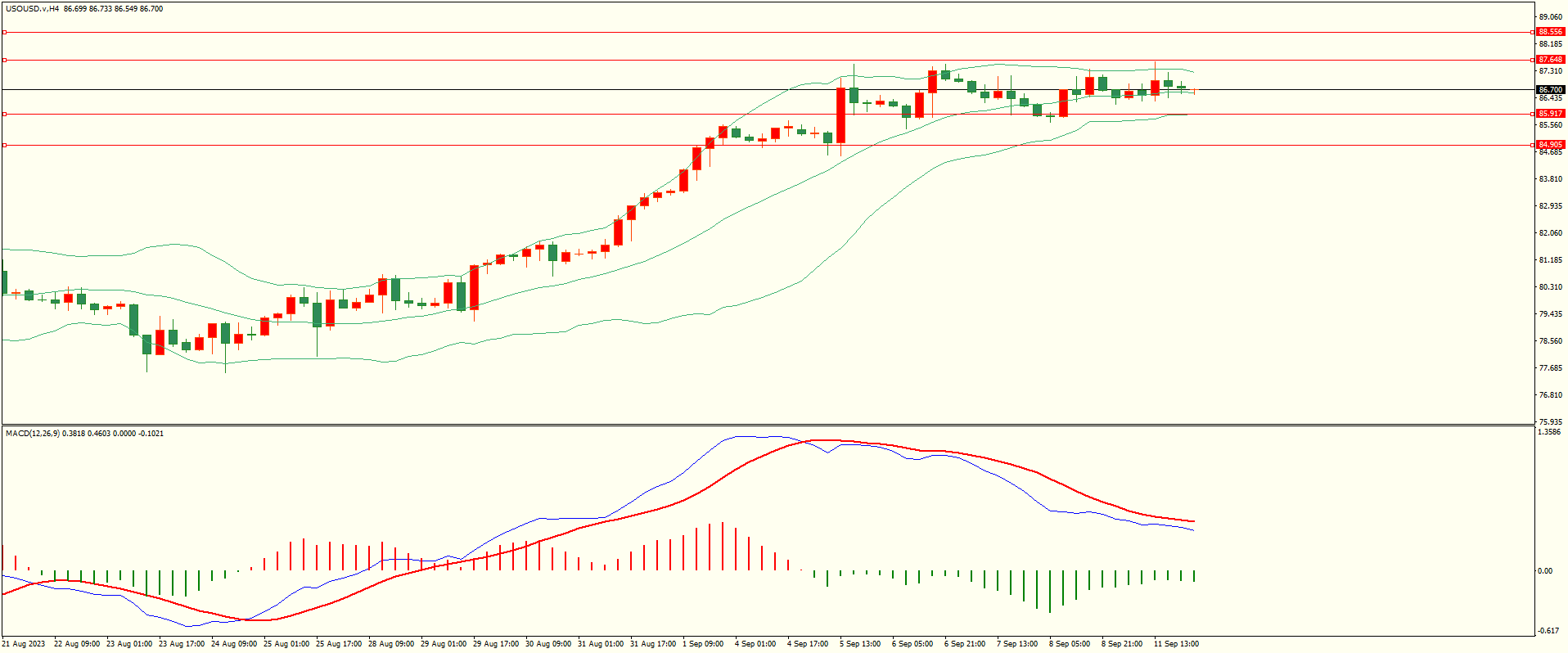Click the current price 86.700 label
Viewport: 1568px width, 653px height.
(x=1550, y=90)
